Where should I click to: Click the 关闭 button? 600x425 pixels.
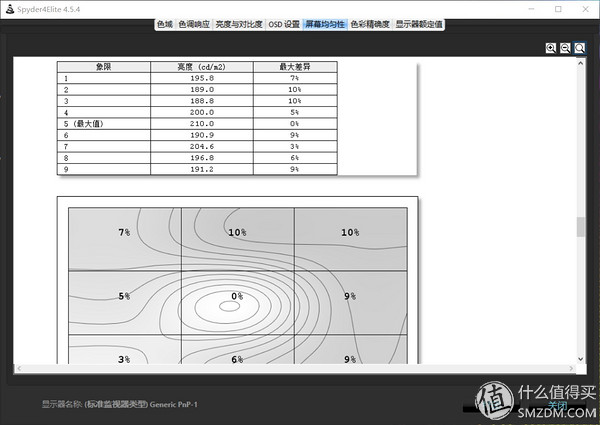(x=558, y=405)
